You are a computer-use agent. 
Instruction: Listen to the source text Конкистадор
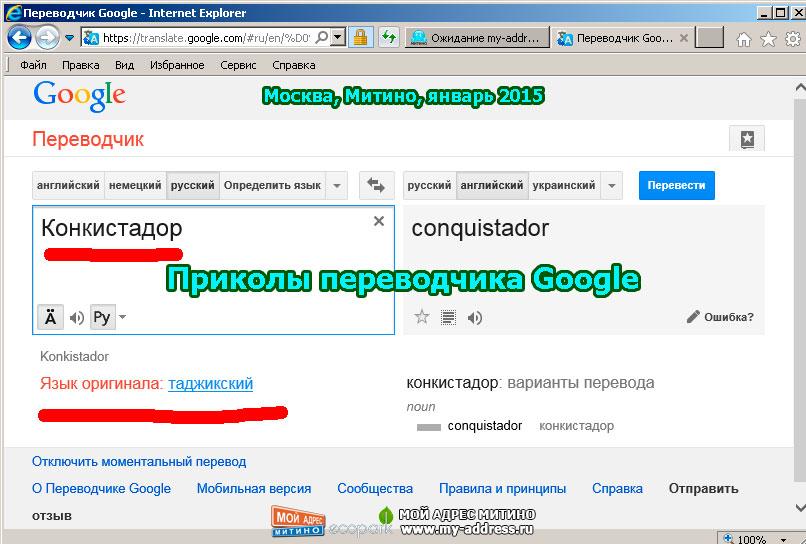[x=77, y=318]
